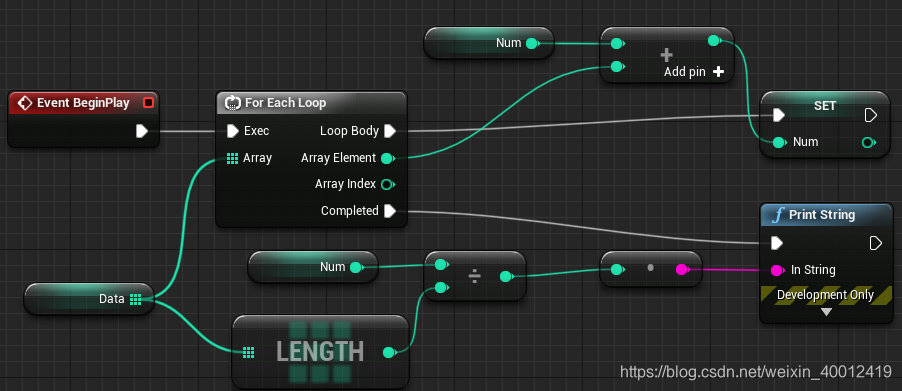Image resolution: width=902 pixels, height=391 pixels.
Task: Select the Data variable node
Action: pyautogui.click(x=89, y=299)
